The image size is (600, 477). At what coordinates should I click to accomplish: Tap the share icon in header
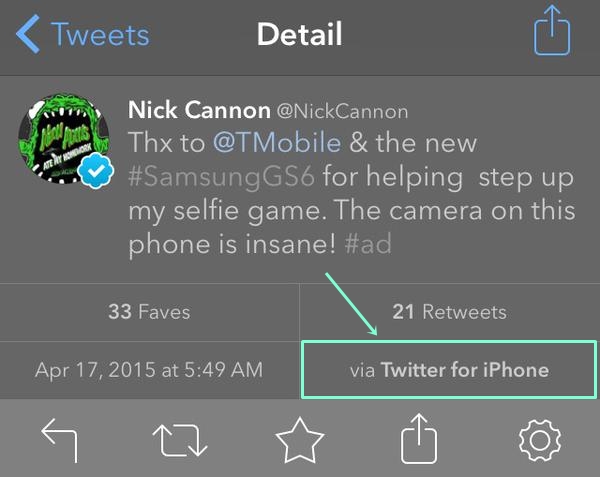(552, 30)
